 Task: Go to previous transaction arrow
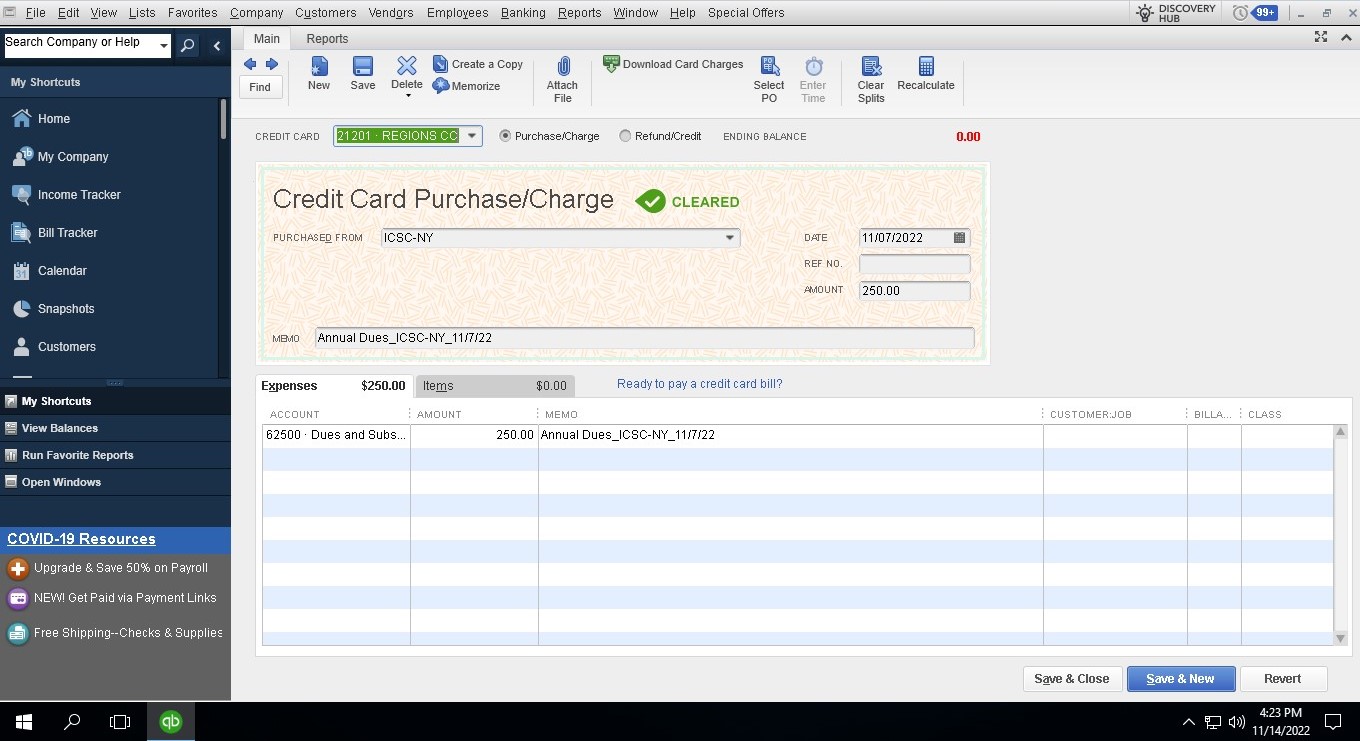point(250,64)
